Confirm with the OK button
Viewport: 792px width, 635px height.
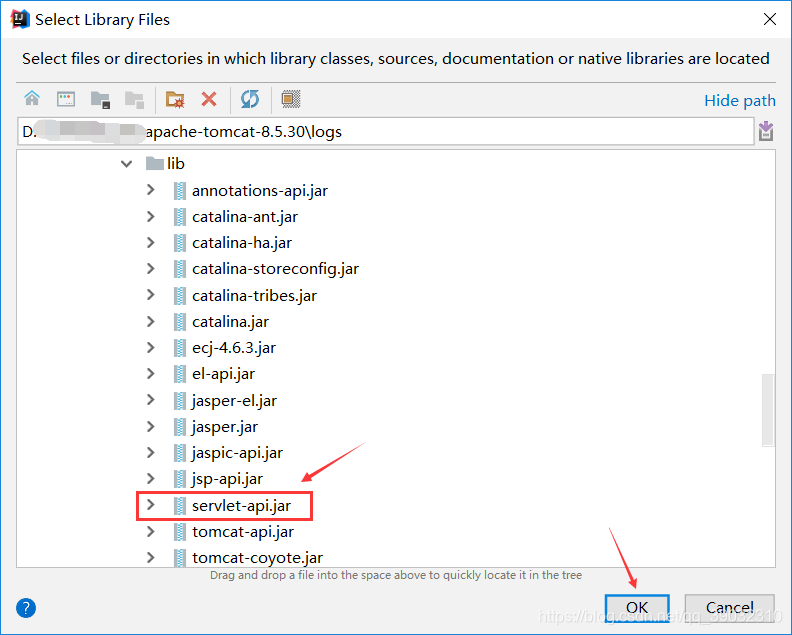[637, 607]
